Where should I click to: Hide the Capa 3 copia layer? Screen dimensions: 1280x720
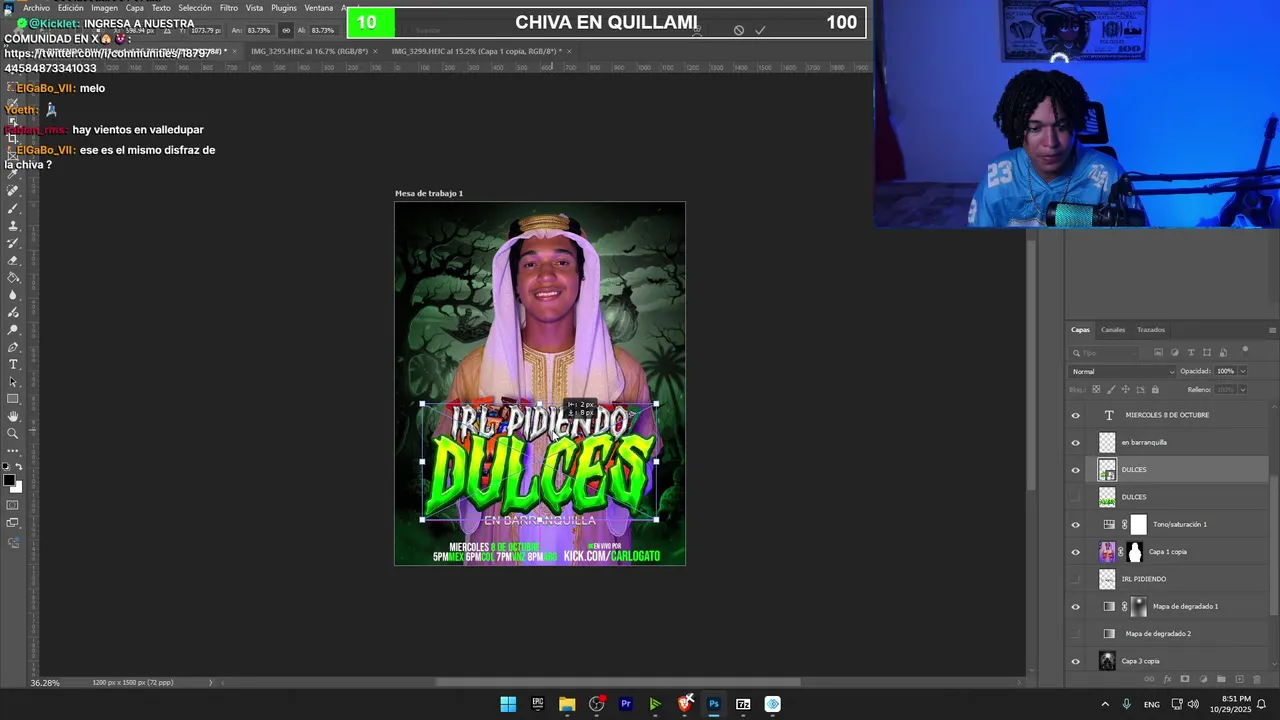click(1076, 661)
